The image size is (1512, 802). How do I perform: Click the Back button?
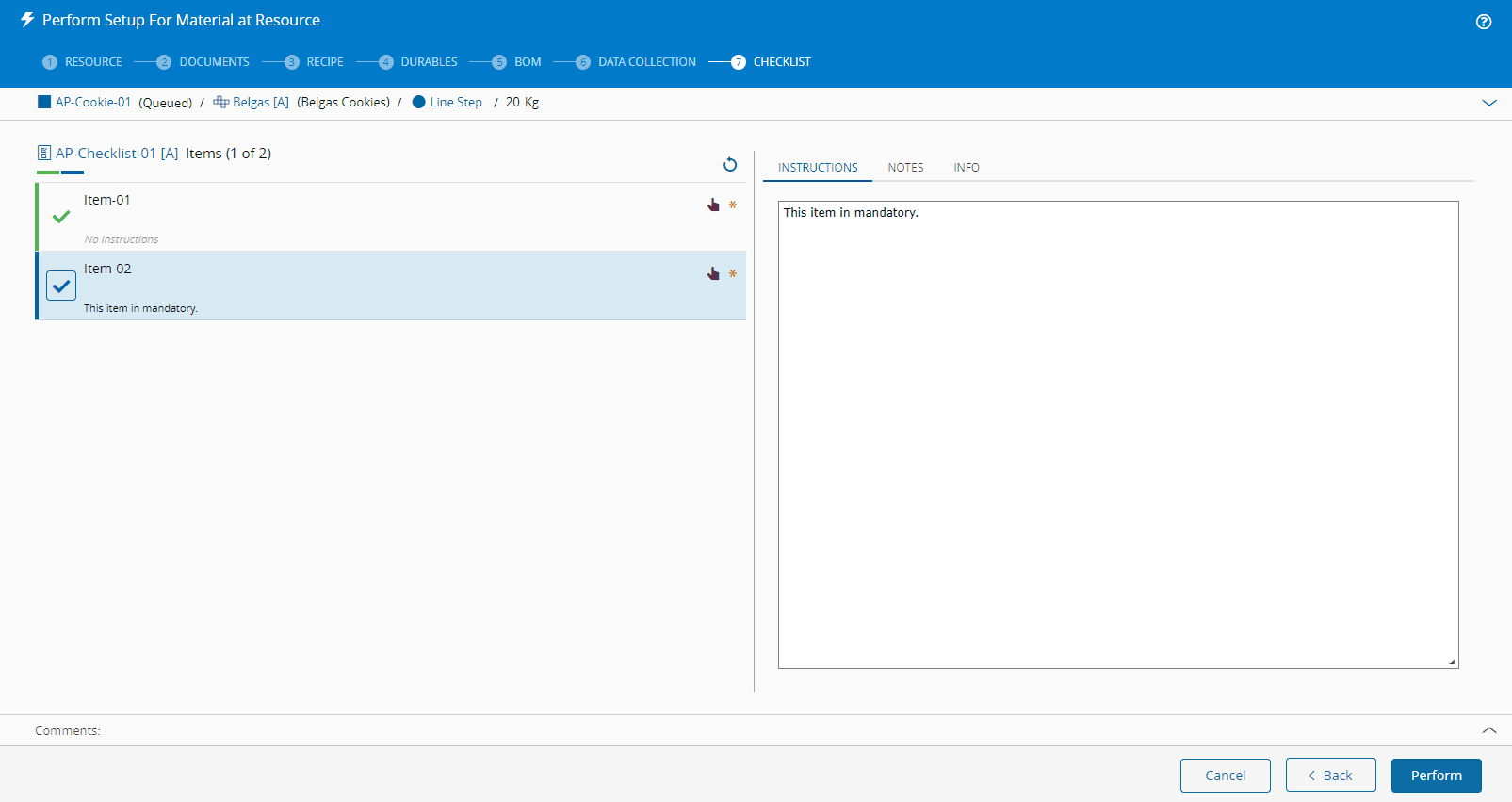click(1330, 776)
